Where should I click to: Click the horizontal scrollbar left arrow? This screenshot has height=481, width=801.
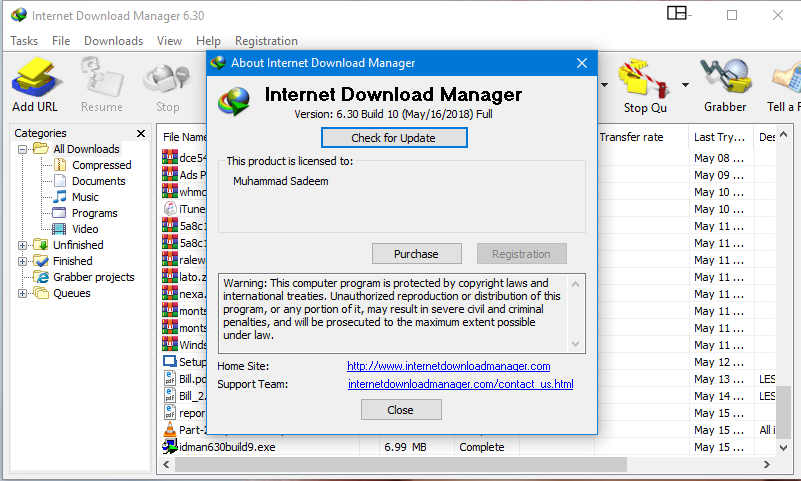tap(166, 465)
